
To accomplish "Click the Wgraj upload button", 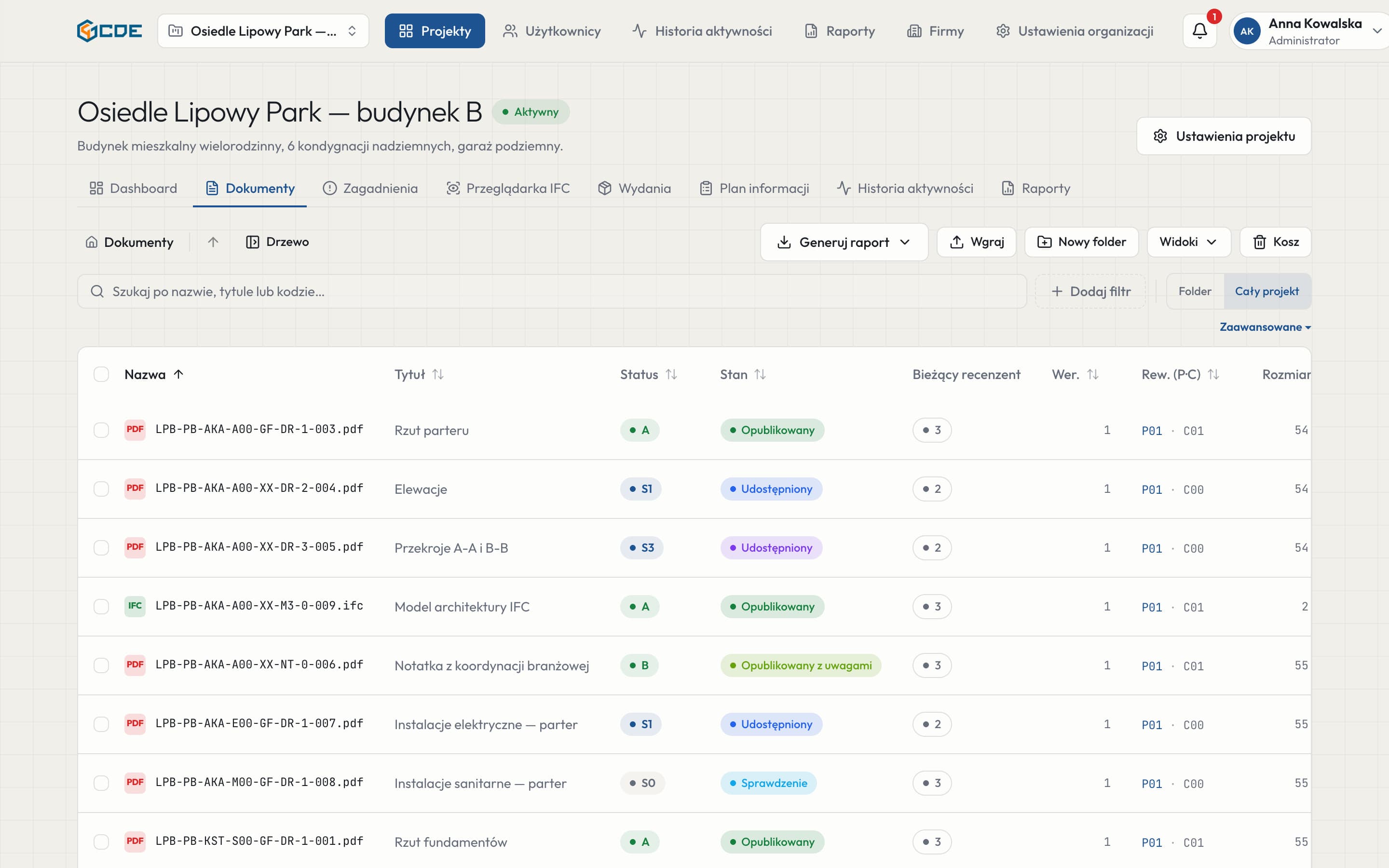I will (x=976, y=242).
